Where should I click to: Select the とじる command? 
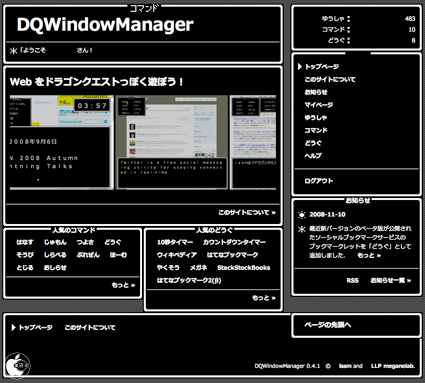click(x=25, y=268)
